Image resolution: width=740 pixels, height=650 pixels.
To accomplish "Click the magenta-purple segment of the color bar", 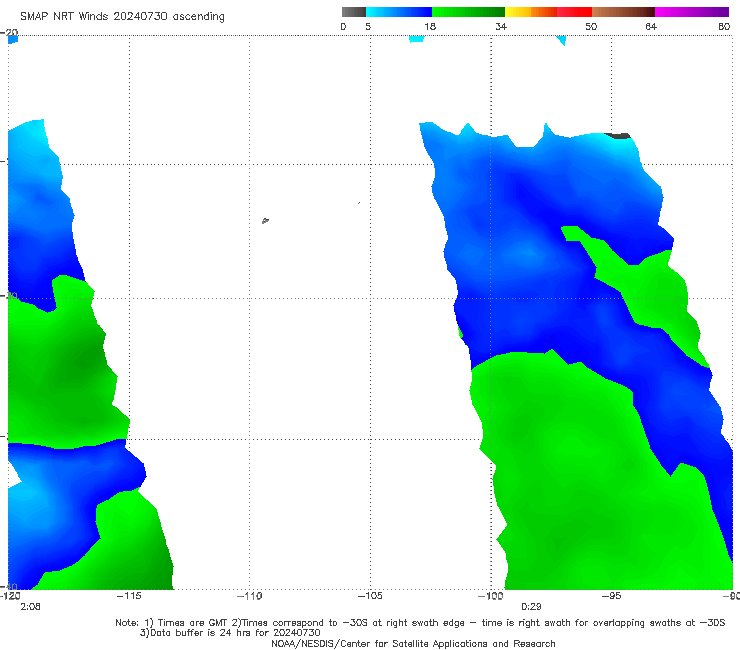I will click(x=692, y=12).
